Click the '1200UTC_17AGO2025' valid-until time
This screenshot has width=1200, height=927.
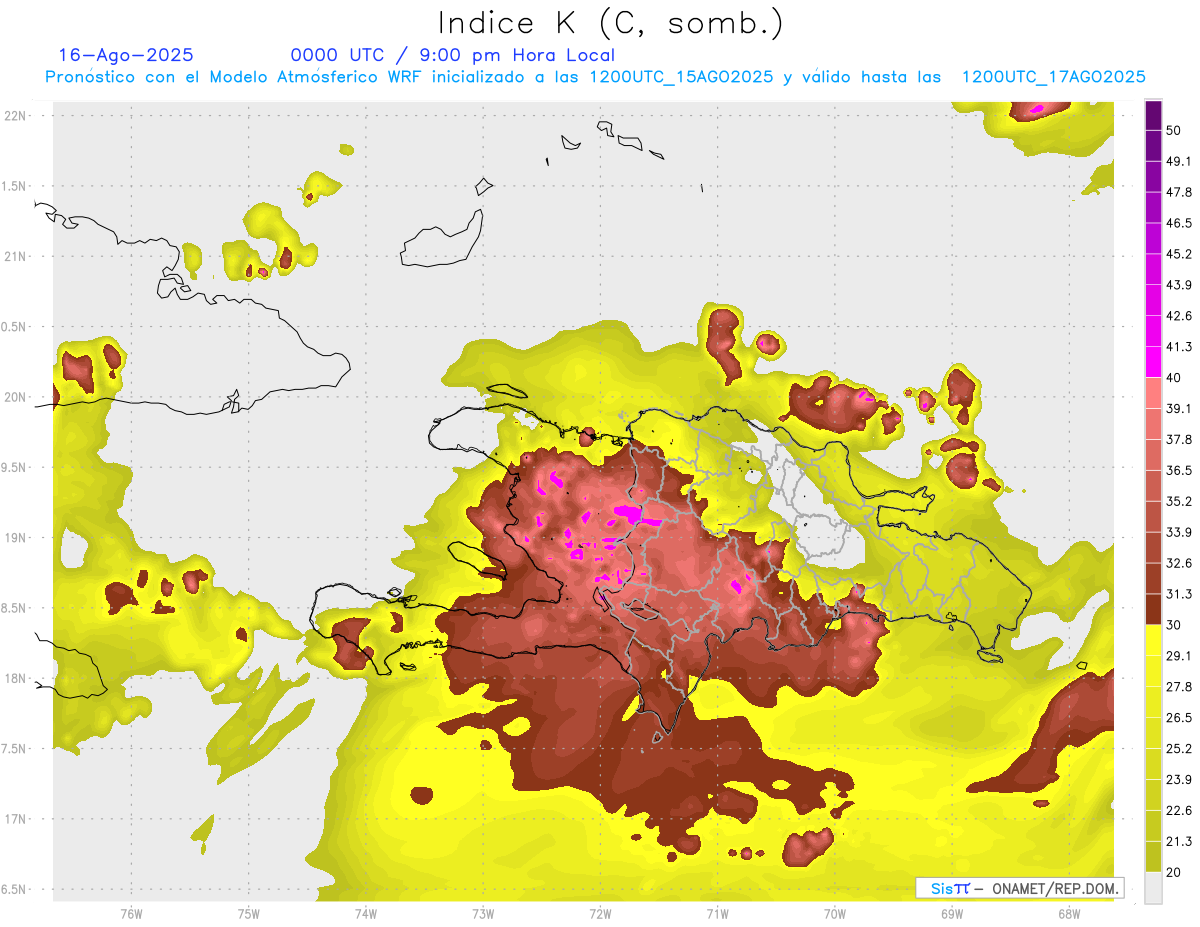(x=1053, y=77)
